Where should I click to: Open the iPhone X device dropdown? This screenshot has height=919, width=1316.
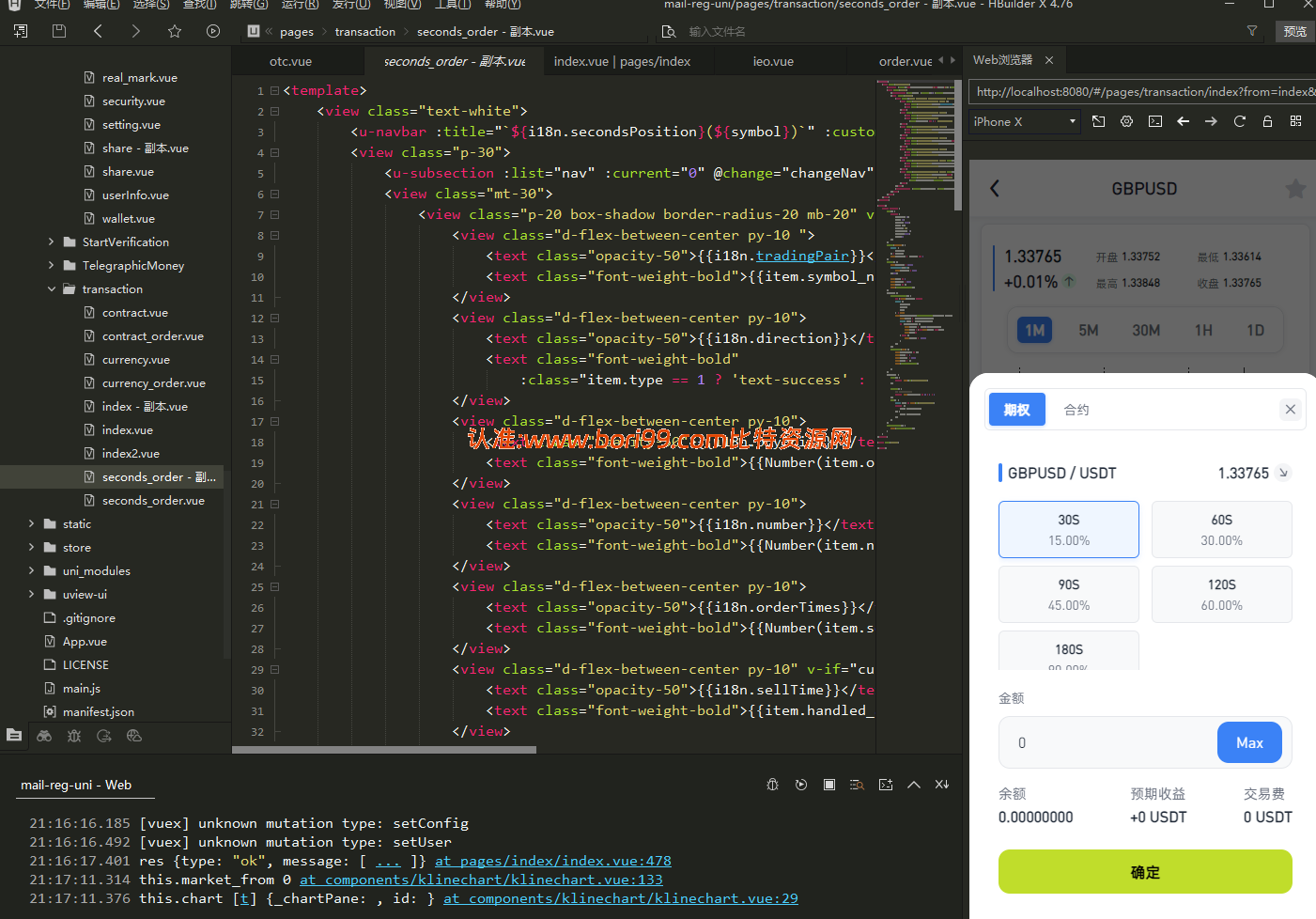click(1025, 121)
